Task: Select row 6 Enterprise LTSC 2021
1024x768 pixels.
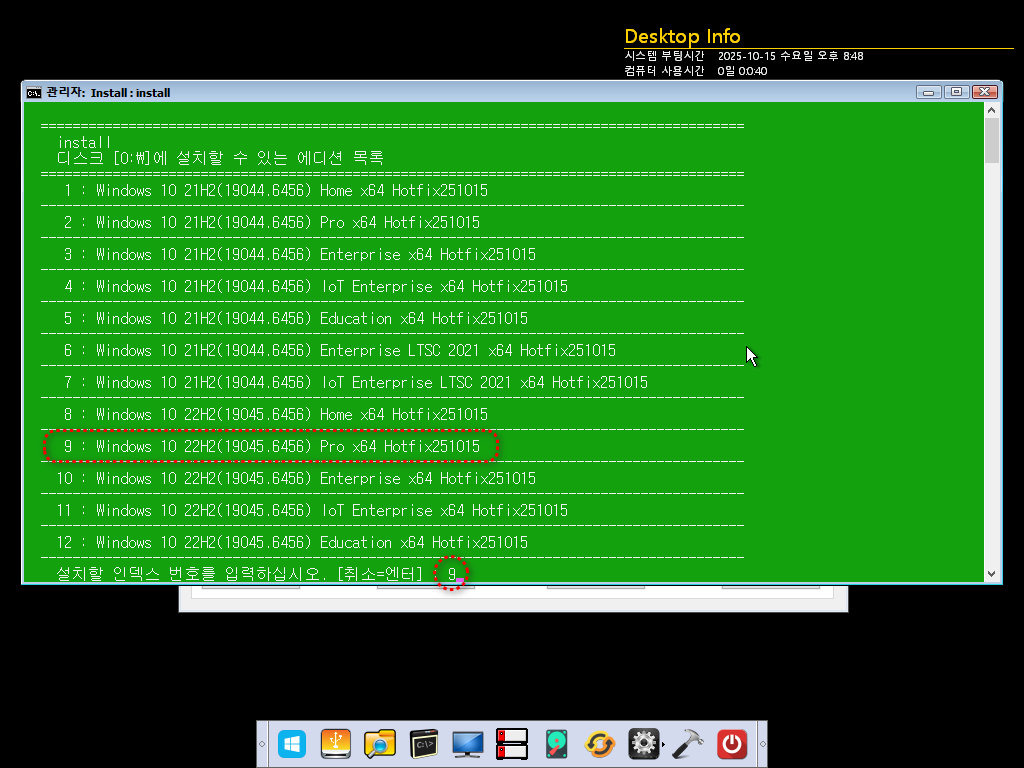Action: (x=340, y=351)
